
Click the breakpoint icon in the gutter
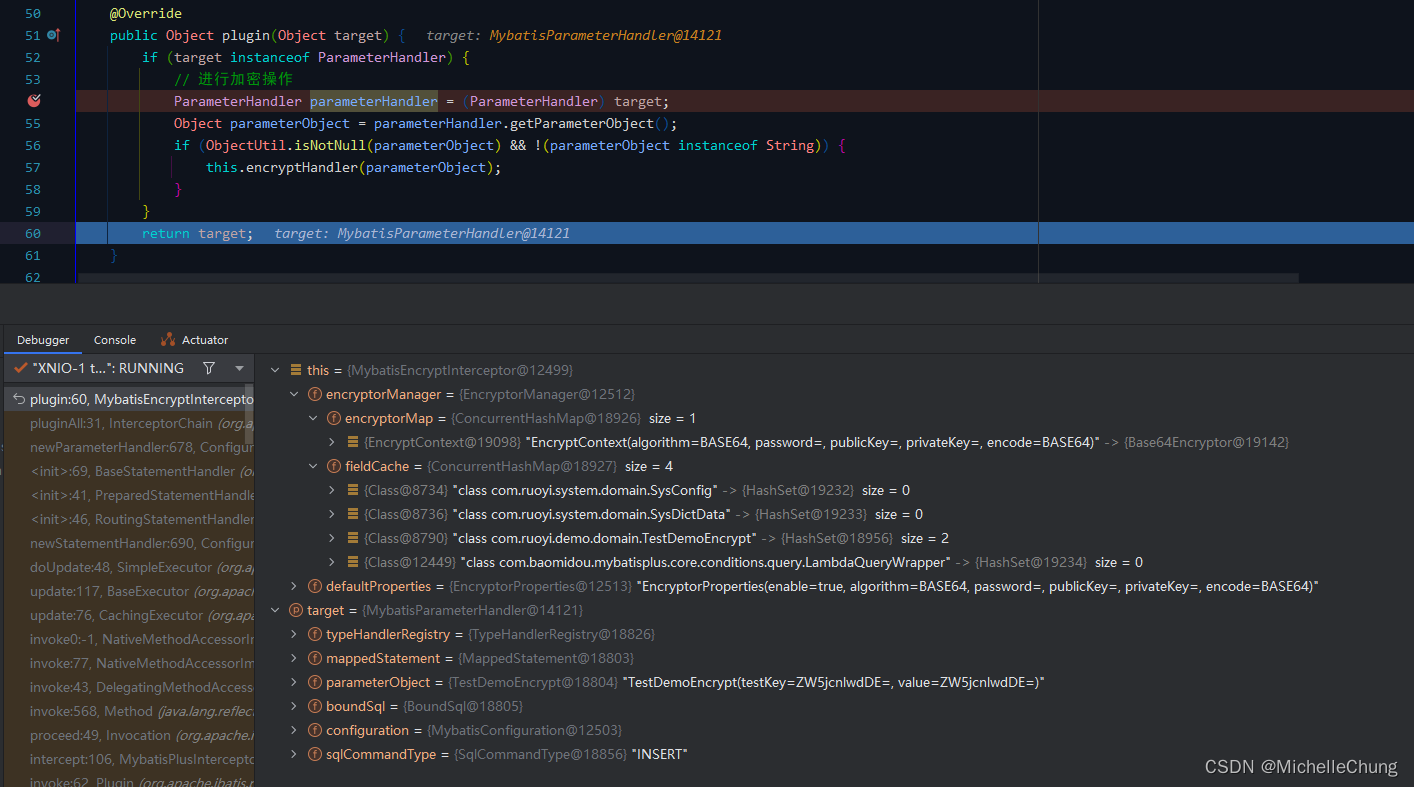[35, 101]
